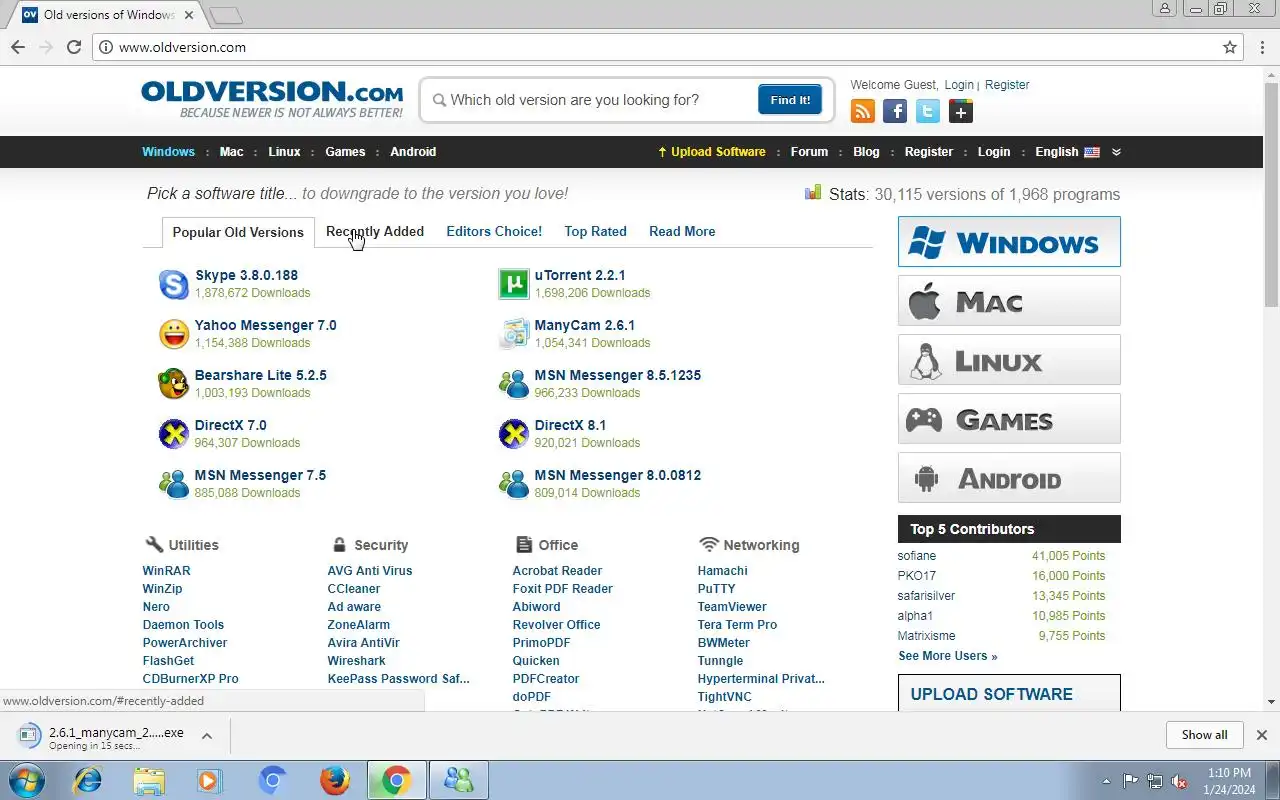The image size is (1280, 800).
Task: Click the uTorrent 2.2.1 icon
Action: (514, 284)
